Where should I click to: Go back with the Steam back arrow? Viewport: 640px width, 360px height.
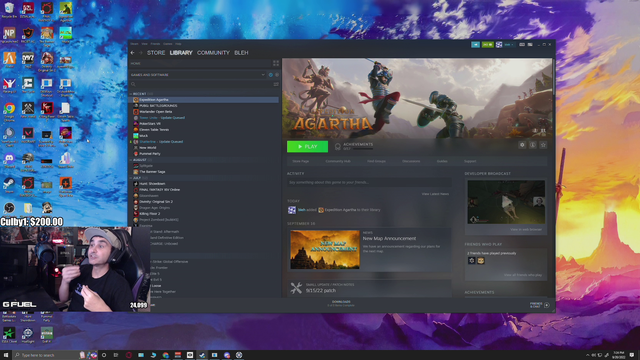(x=132, y=53)
